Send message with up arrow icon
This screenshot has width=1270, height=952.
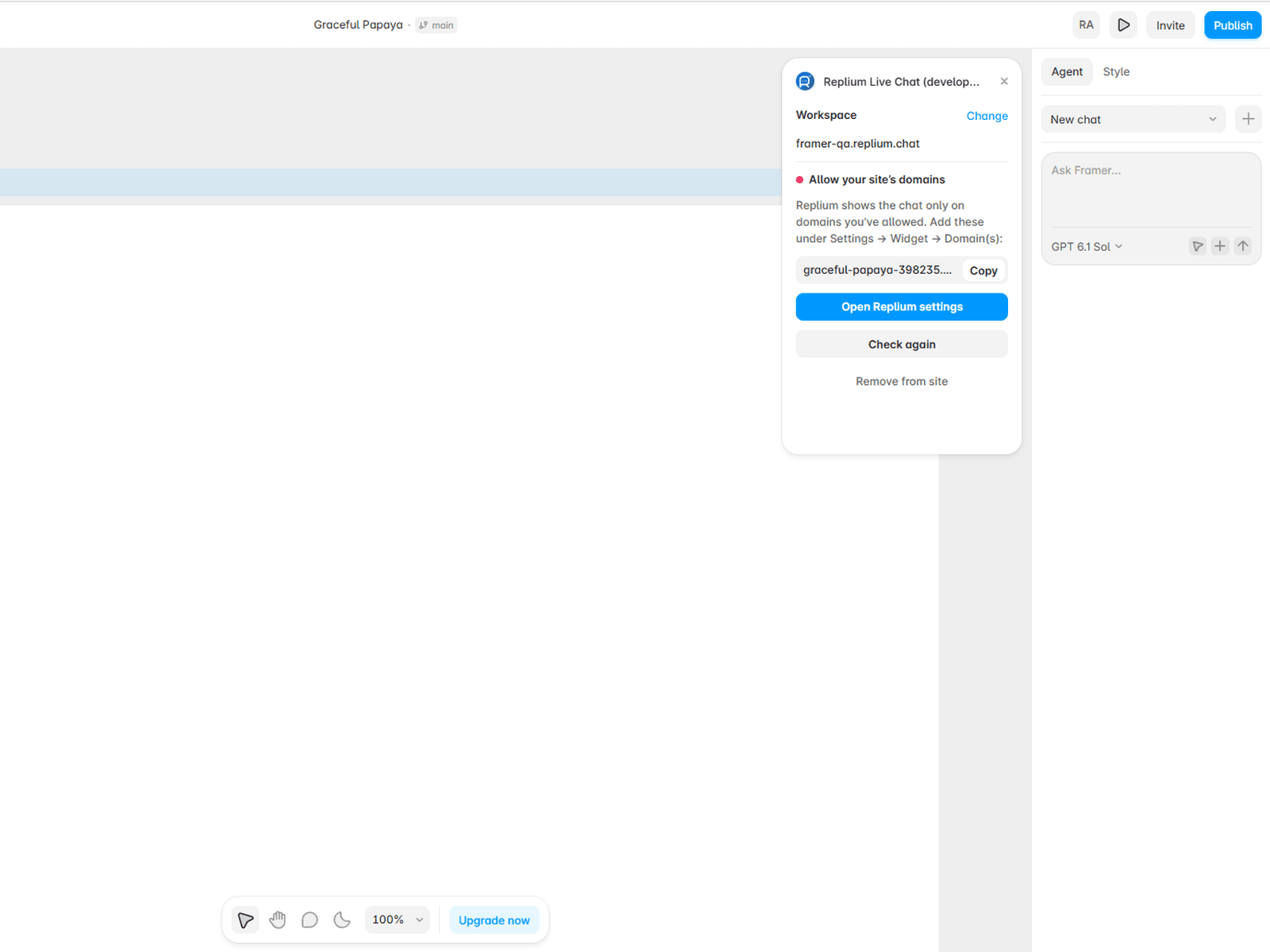click(x=1243, y=247)
